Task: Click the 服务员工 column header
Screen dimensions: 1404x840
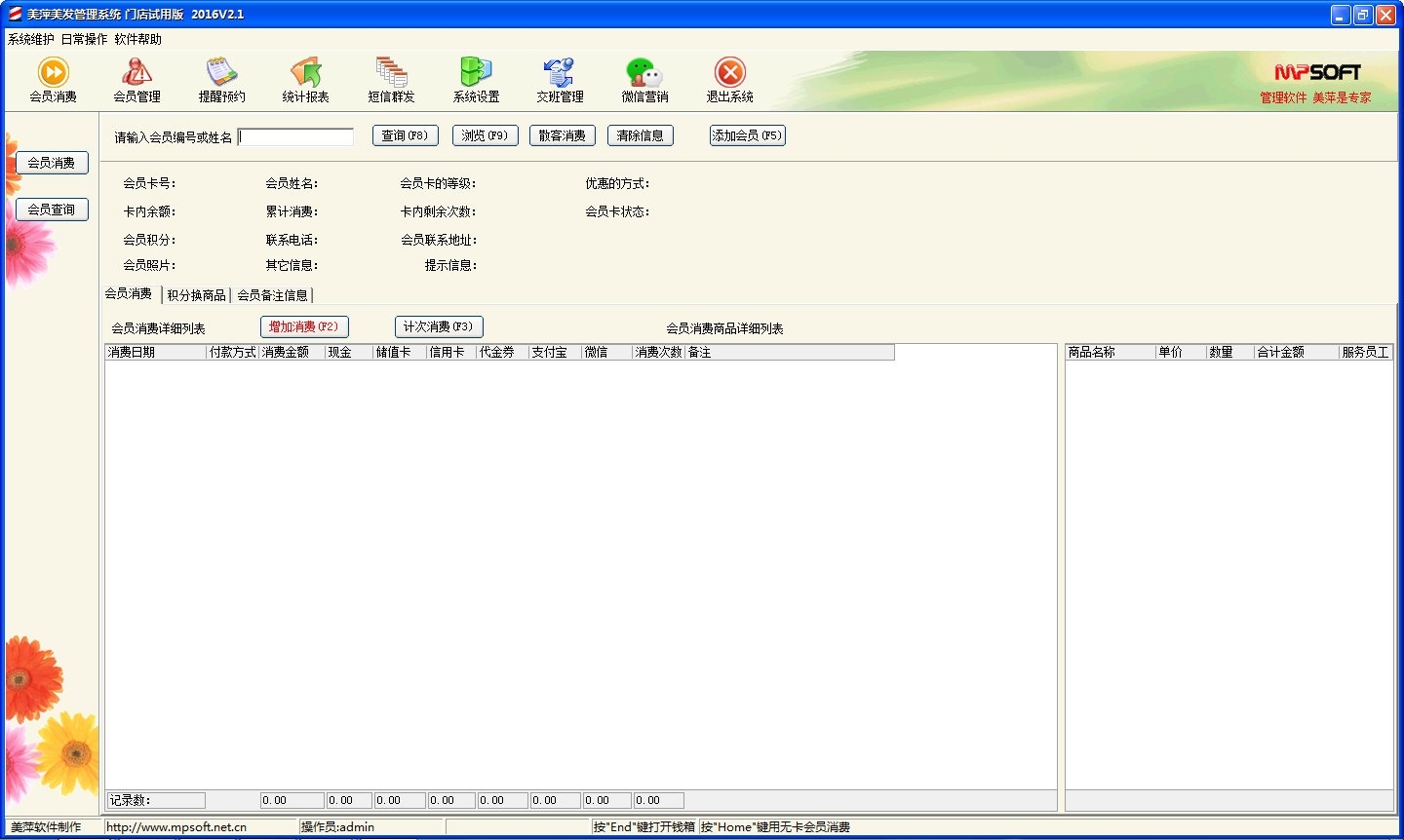Action: click(1366, 352)
